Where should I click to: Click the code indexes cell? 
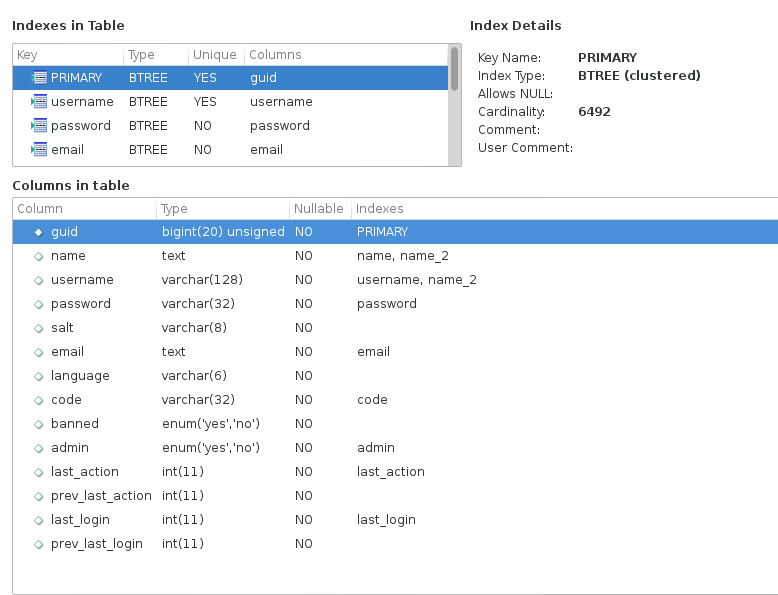click(372, 399)
